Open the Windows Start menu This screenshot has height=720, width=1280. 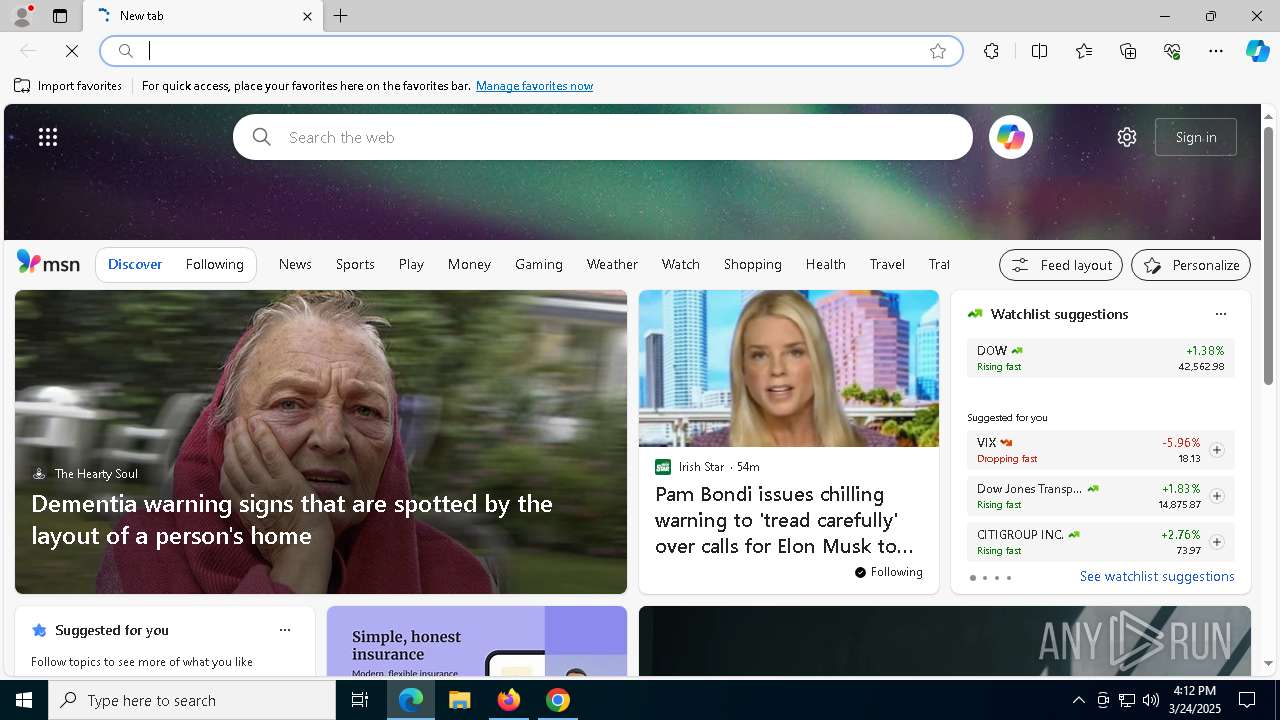(24, 700)
